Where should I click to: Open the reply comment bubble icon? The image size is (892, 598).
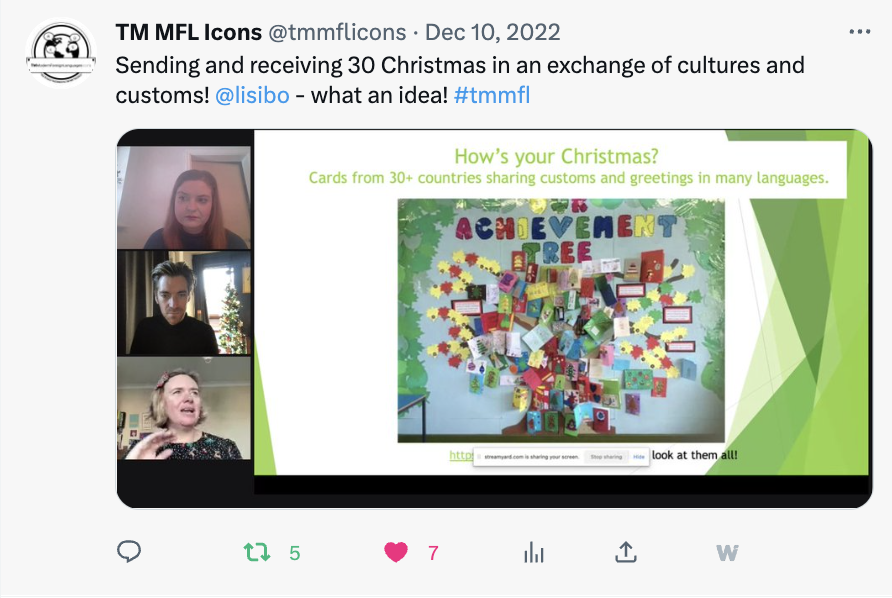click(x=129, y=551)
